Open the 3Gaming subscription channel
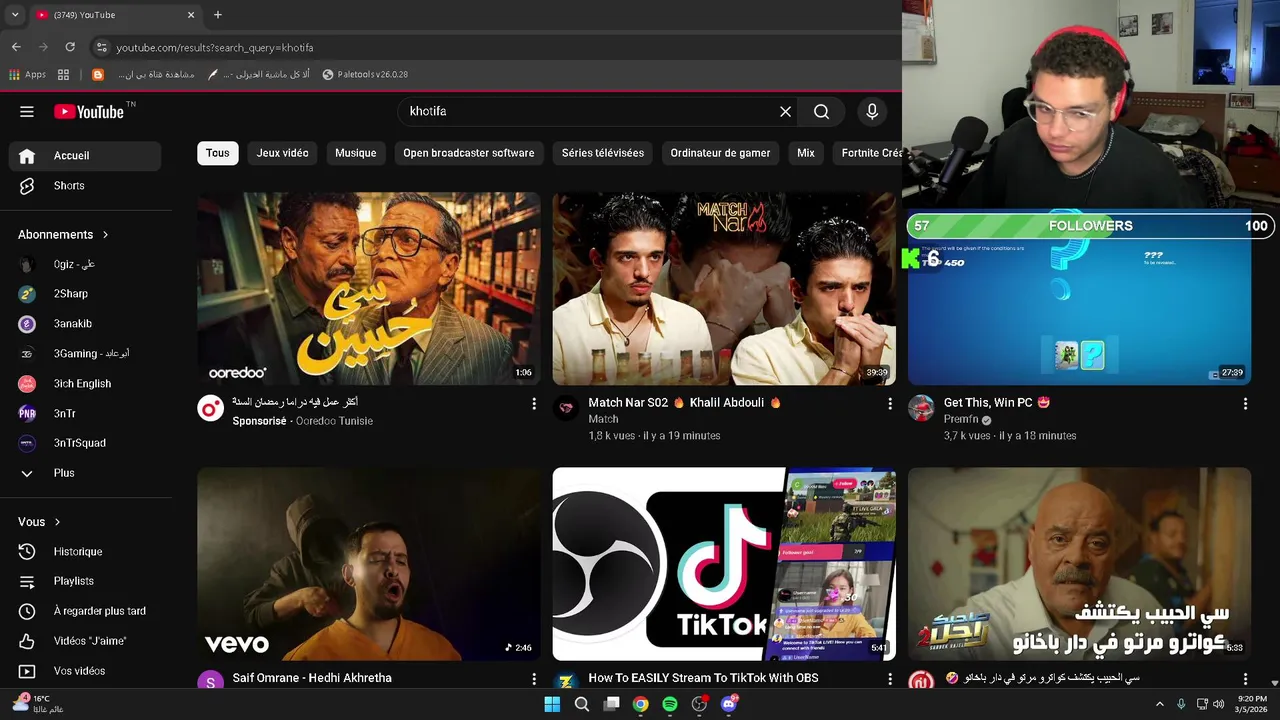The image size is (1280, 720). point(85,354)
